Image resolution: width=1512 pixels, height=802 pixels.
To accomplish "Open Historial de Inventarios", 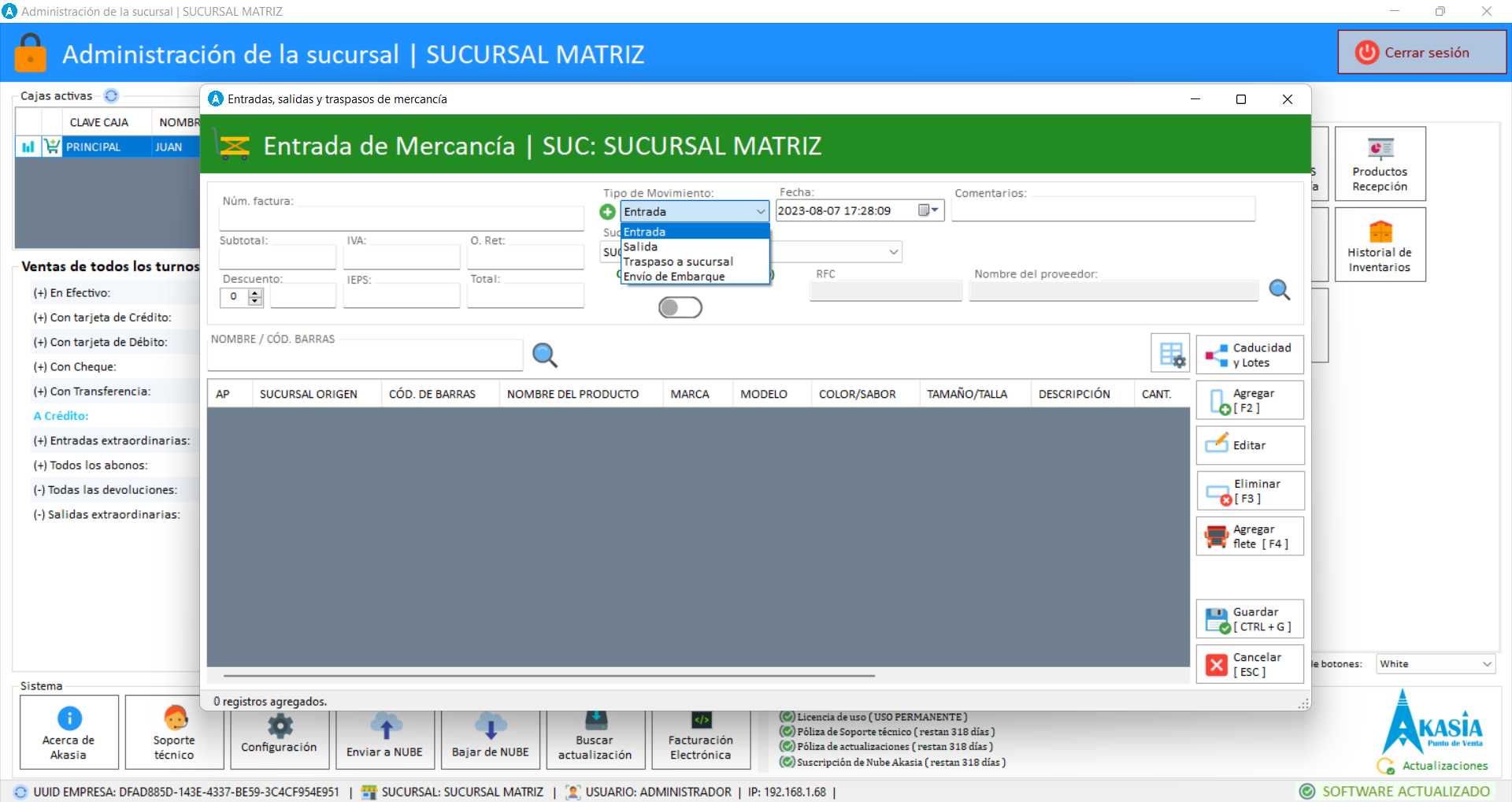I will pos(1379,245).
